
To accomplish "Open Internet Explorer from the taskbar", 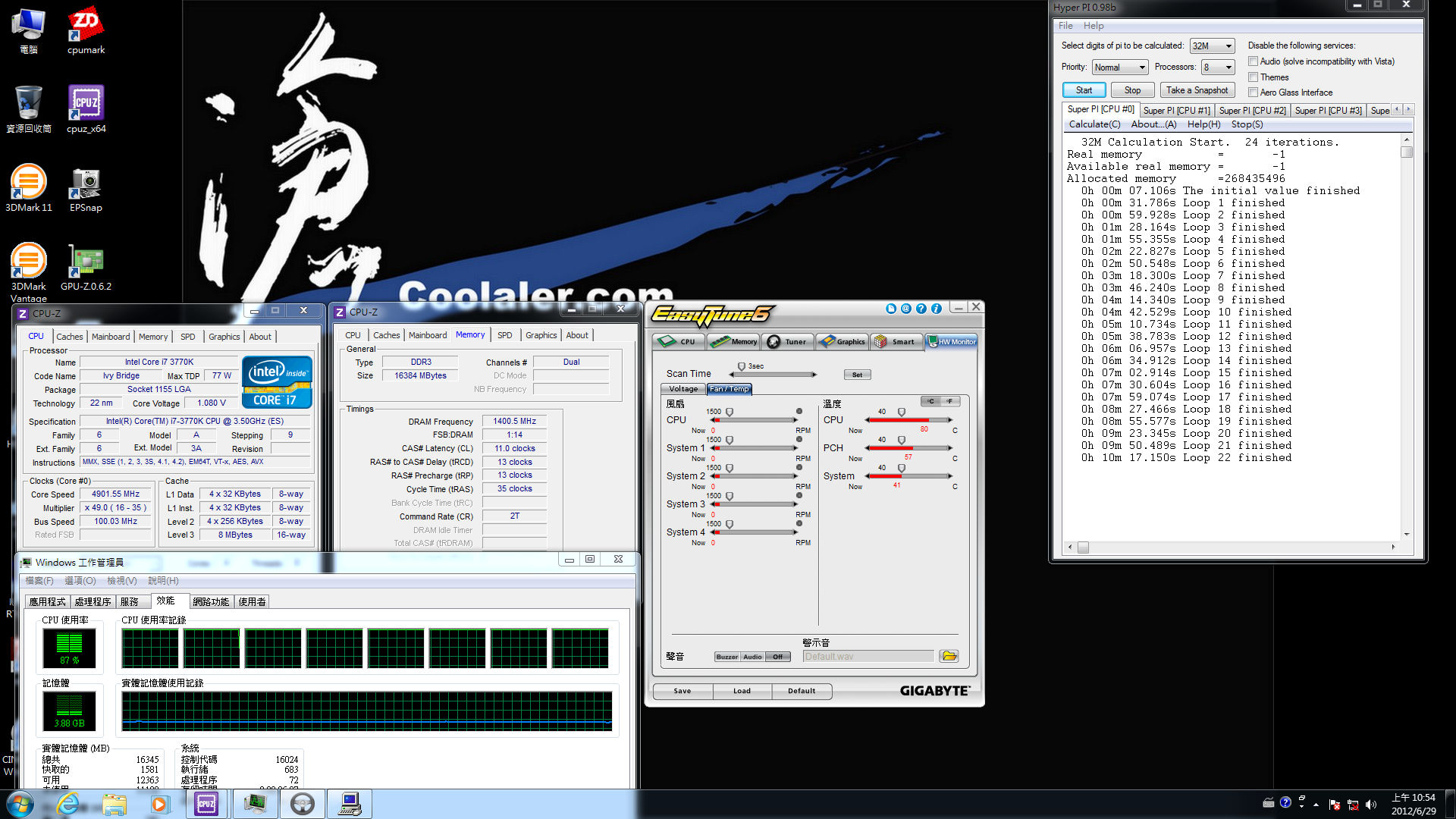I will click(68, 804).
